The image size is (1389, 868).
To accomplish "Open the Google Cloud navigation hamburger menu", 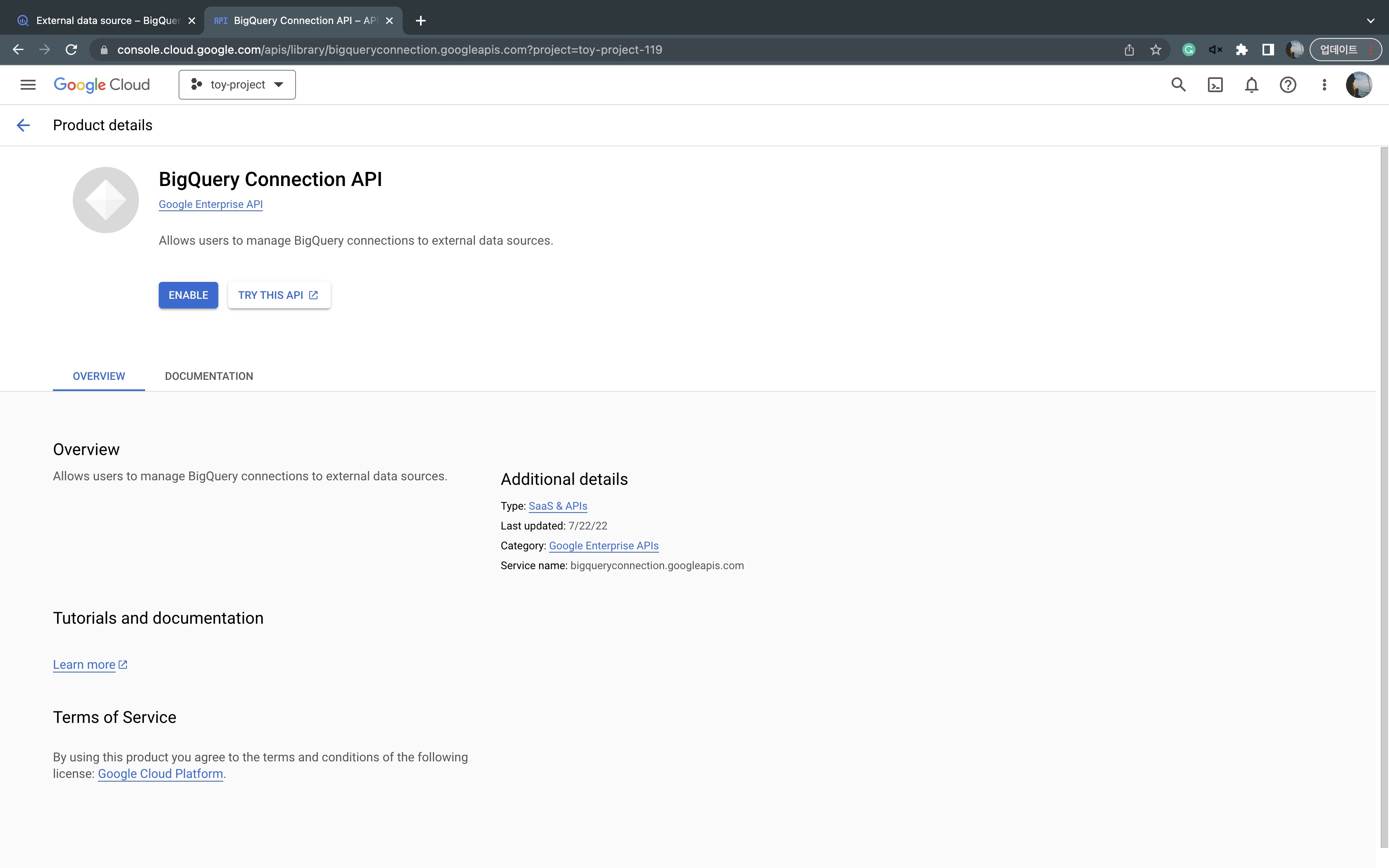I will click(28, 85).
